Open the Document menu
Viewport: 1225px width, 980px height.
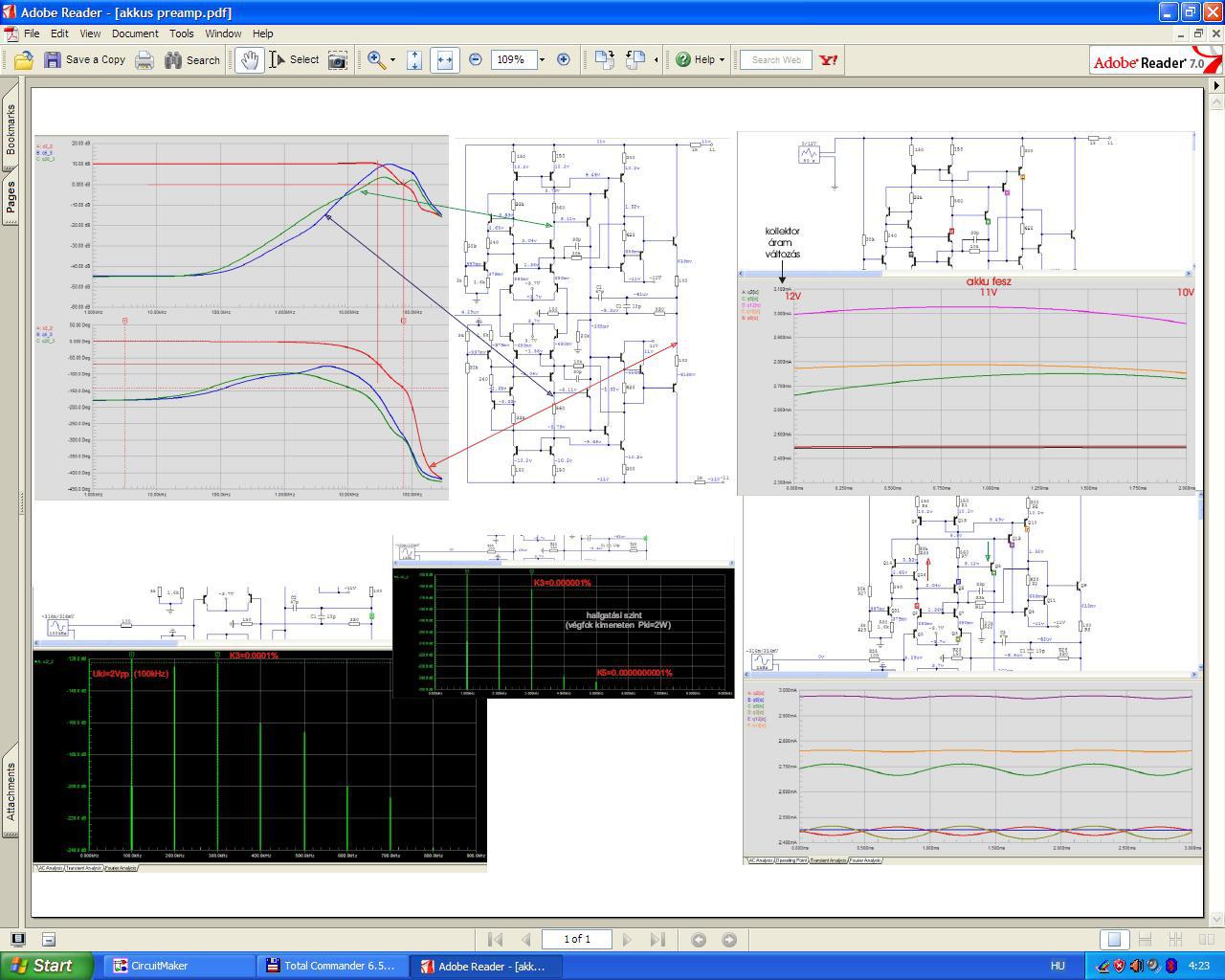[x=135, y=33]
